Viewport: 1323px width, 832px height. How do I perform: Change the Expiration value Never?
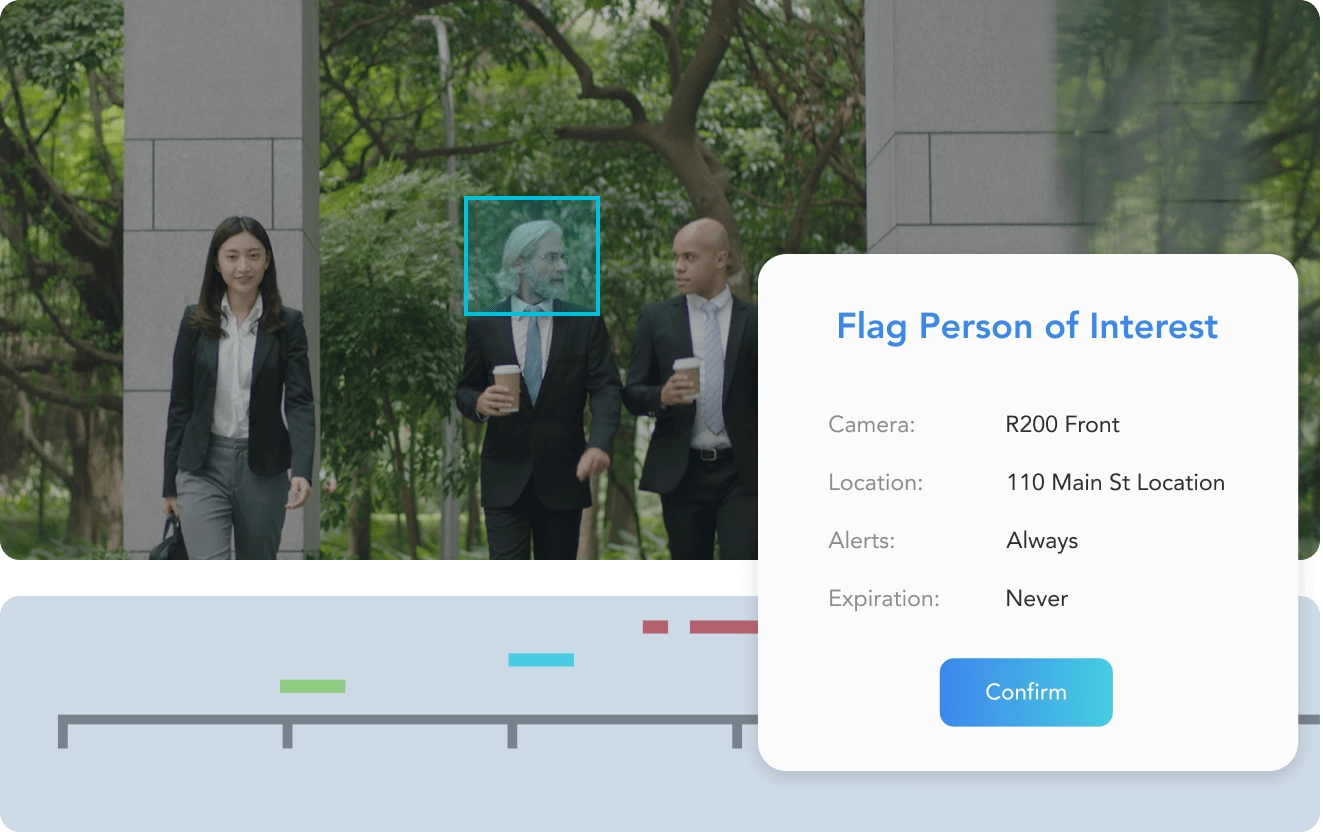(x=1036, y=599)
